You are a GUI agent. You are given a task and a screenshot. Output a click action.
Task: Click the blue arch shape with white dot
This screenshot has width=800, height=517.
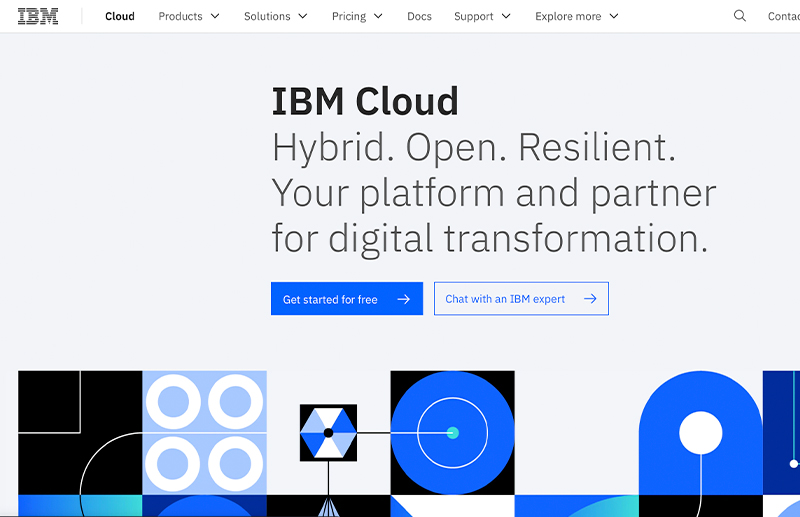tap(701, 433)
